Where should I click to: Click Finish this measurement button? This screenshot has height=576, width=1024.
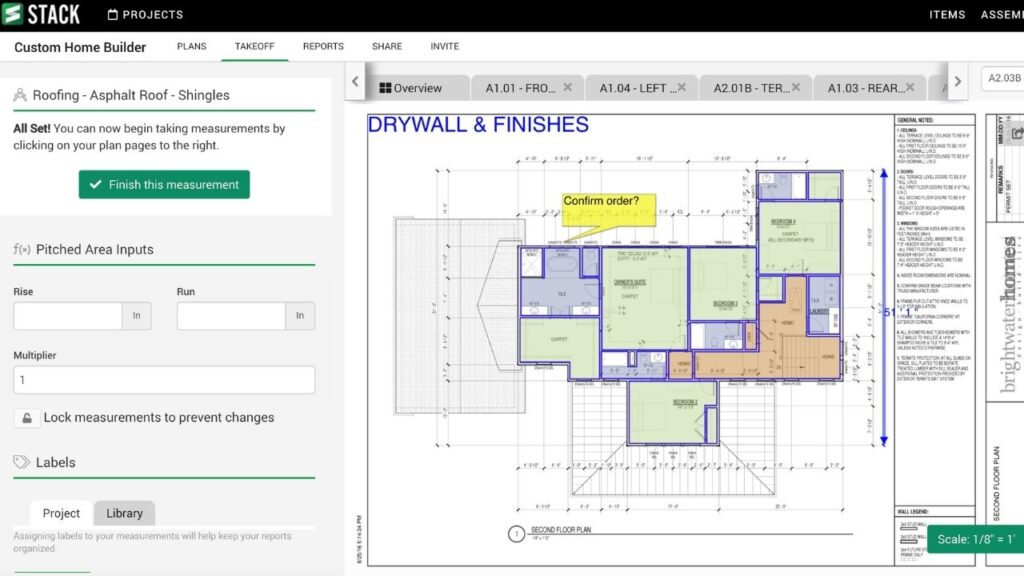click(x=164, y=185)
